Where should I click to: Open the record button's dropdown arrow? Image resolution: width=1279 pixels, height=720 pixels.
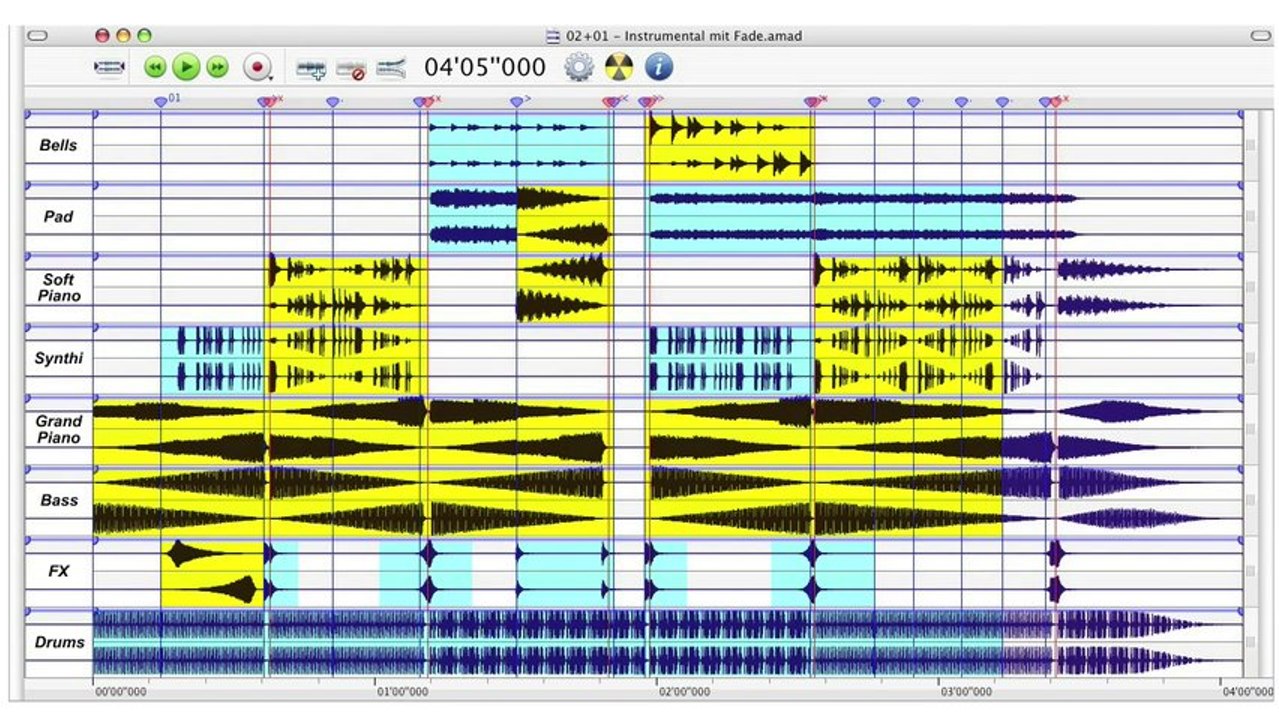point(272,78)
